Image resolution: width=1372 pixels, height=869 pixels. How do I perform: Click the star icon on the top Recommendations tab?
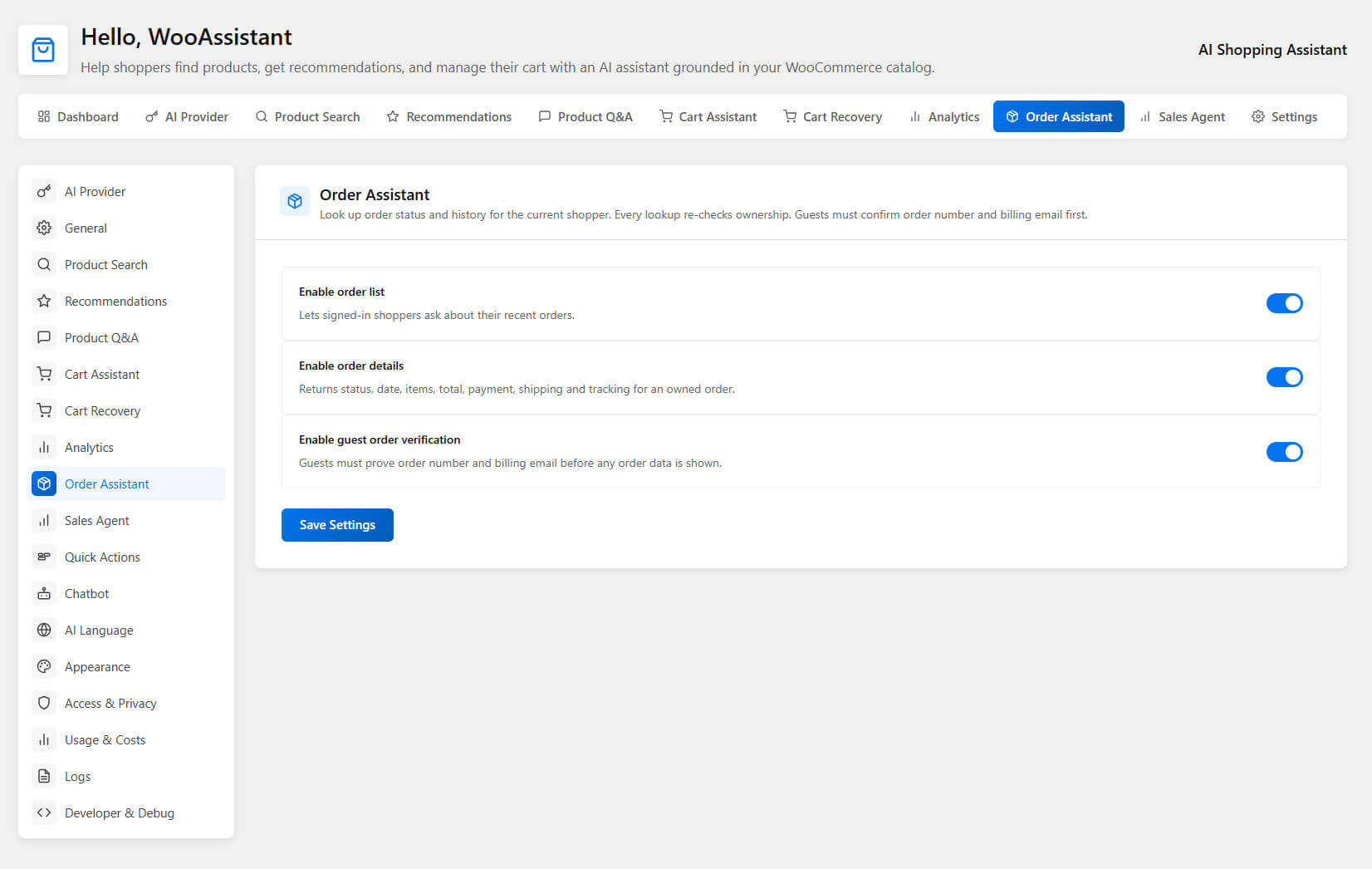click(393, 116)
